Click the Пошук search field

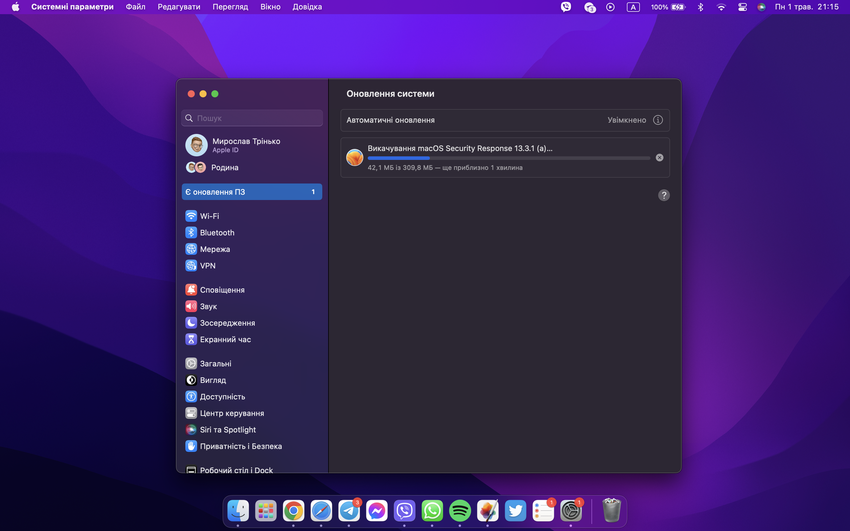coord(252,118)
